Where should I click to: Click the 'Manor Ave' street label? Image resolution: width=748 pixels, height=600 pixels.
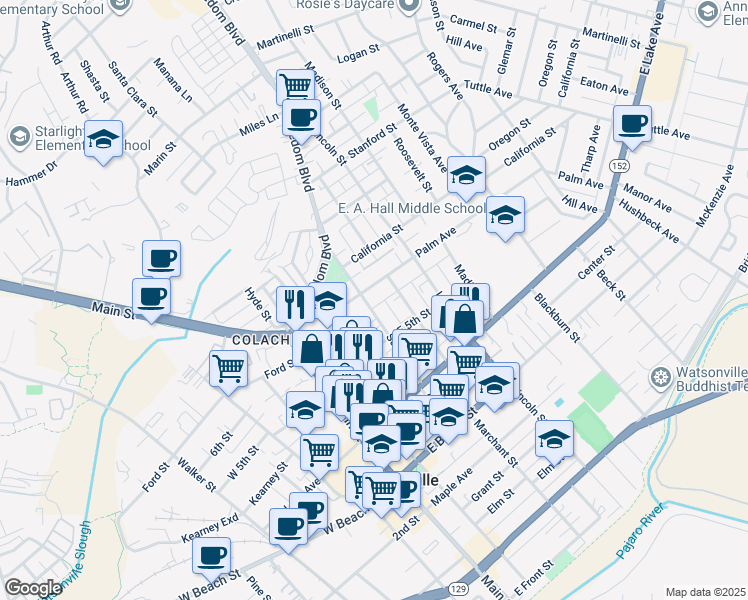(x=647, y=198)
